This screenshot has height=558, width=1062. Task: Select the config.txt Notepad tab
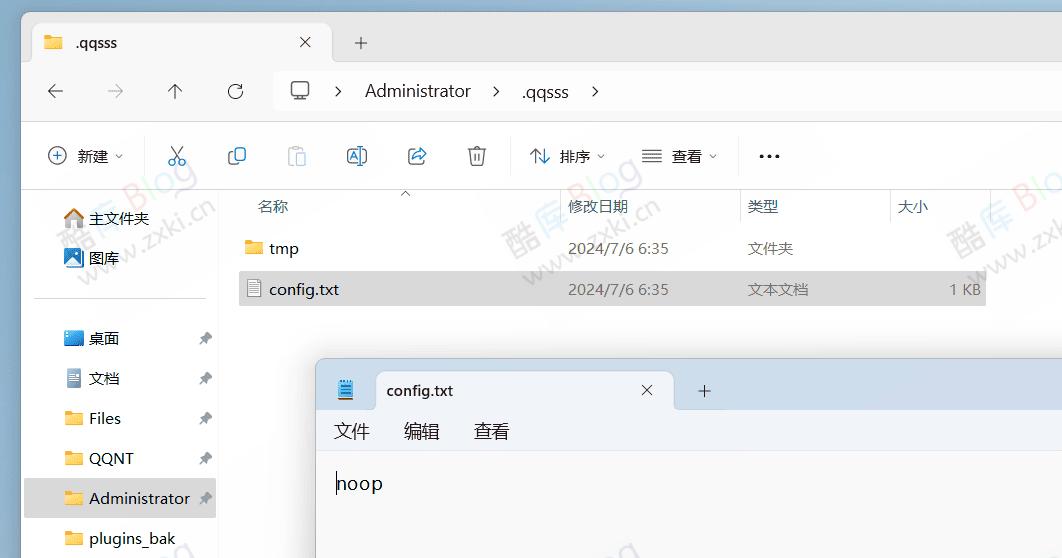[x=524, y=391]
